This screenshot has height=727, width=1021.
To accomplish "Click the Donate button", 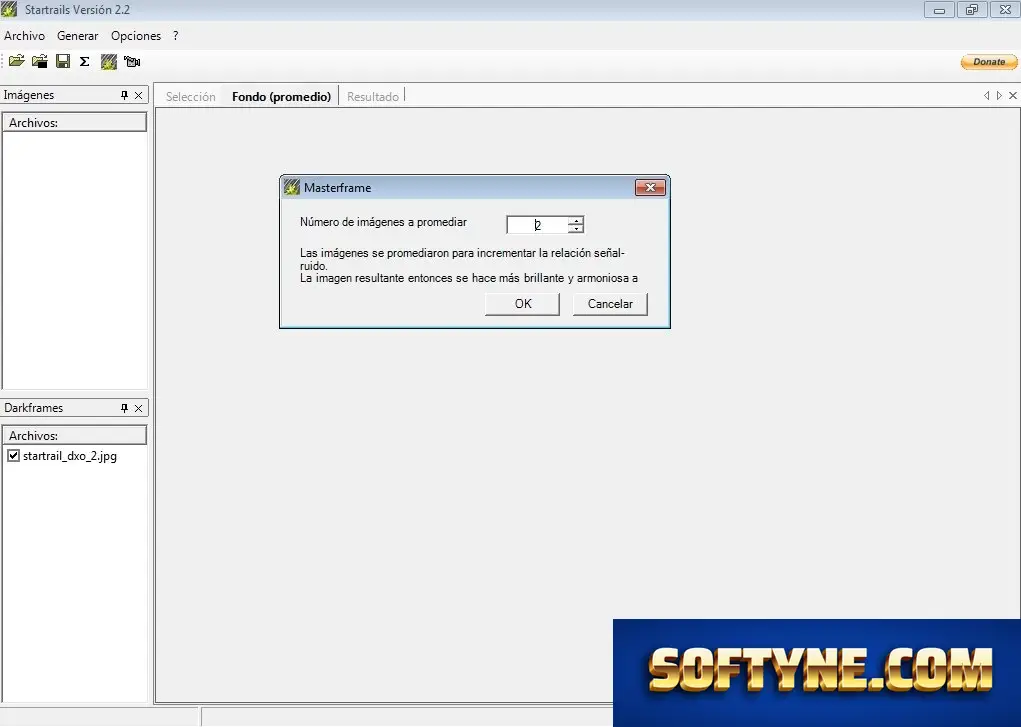I will tap(988, 62).
